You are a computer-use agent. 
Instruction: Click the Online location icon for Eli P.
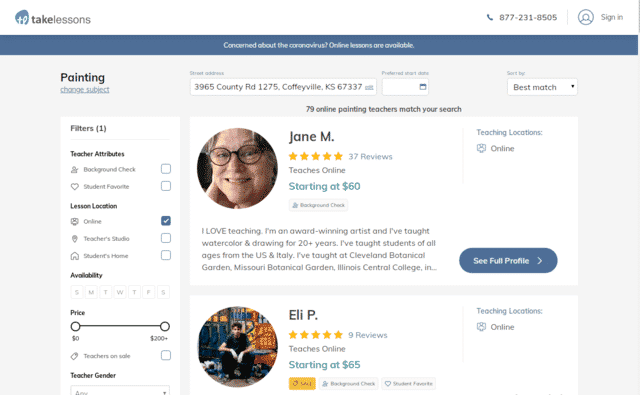coord(481,326)
